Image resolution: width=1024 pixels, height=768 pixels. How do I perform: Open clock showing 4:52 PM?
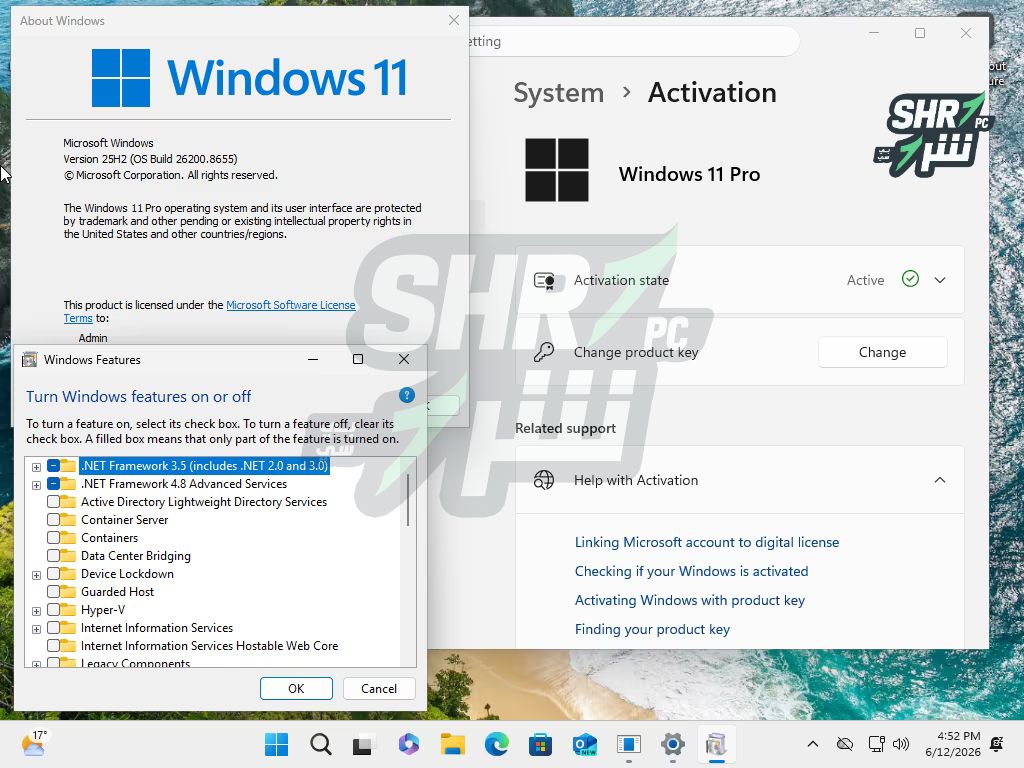tap(953, 744)
